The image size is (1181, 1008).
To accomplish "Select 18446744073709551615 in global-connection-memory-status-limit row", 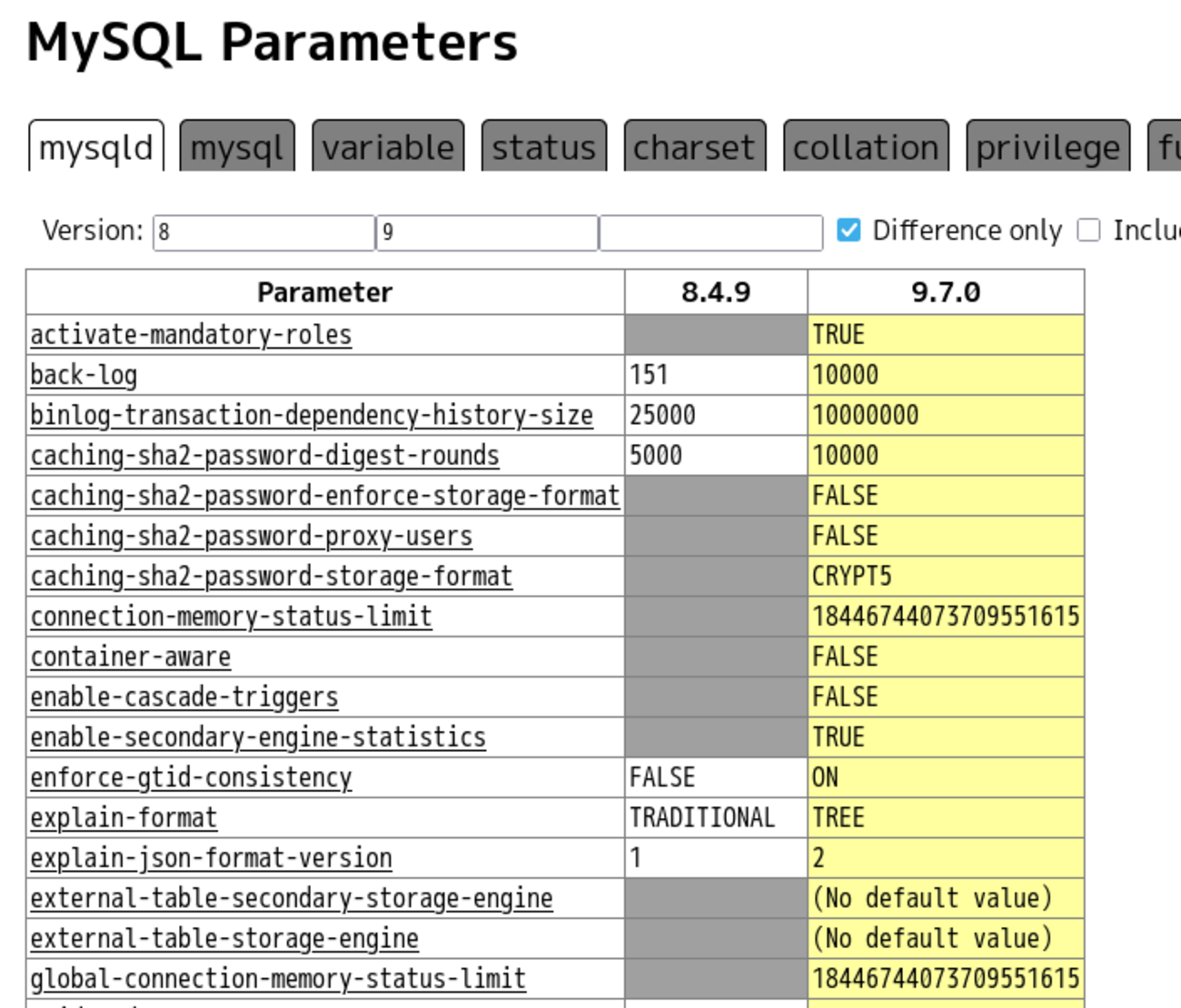I will [946, 978].
